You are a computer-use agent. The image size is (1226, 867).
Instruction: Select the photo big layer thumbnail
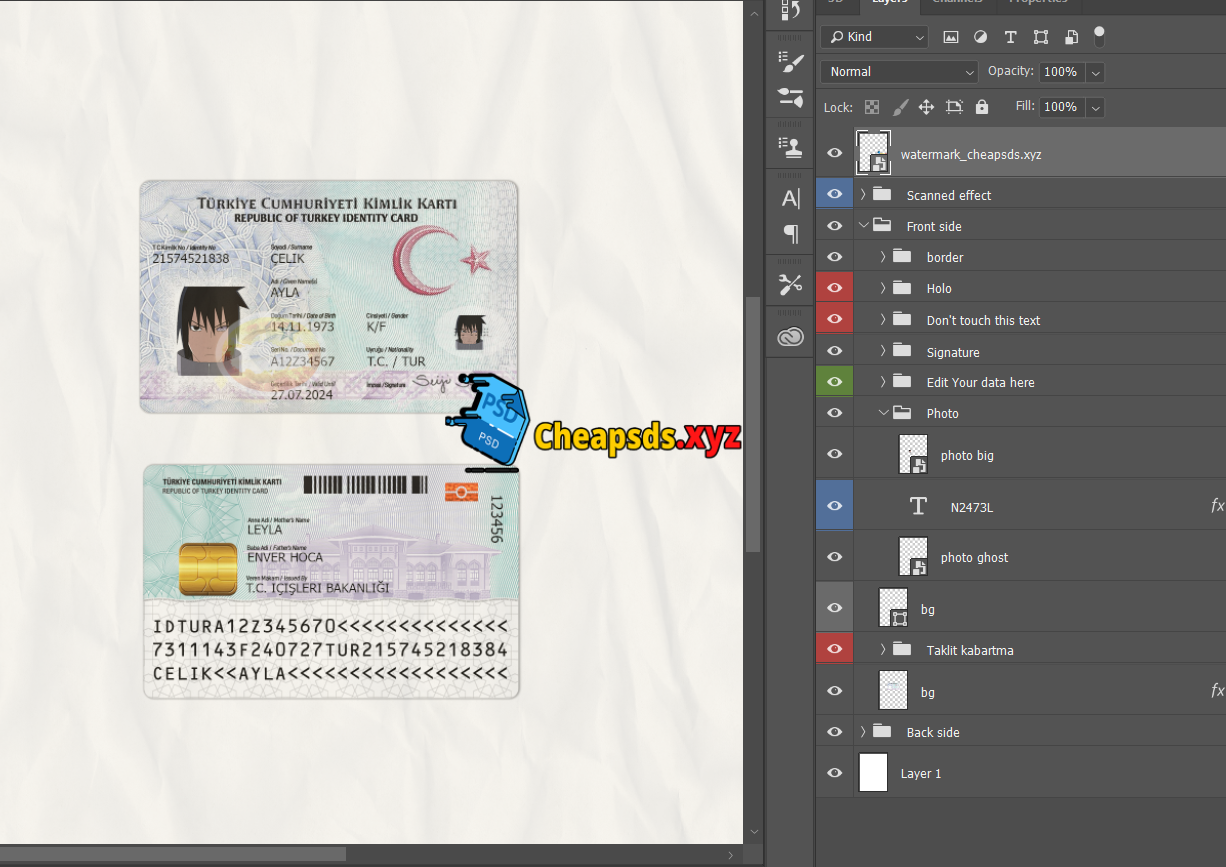(x=913, y=455)
